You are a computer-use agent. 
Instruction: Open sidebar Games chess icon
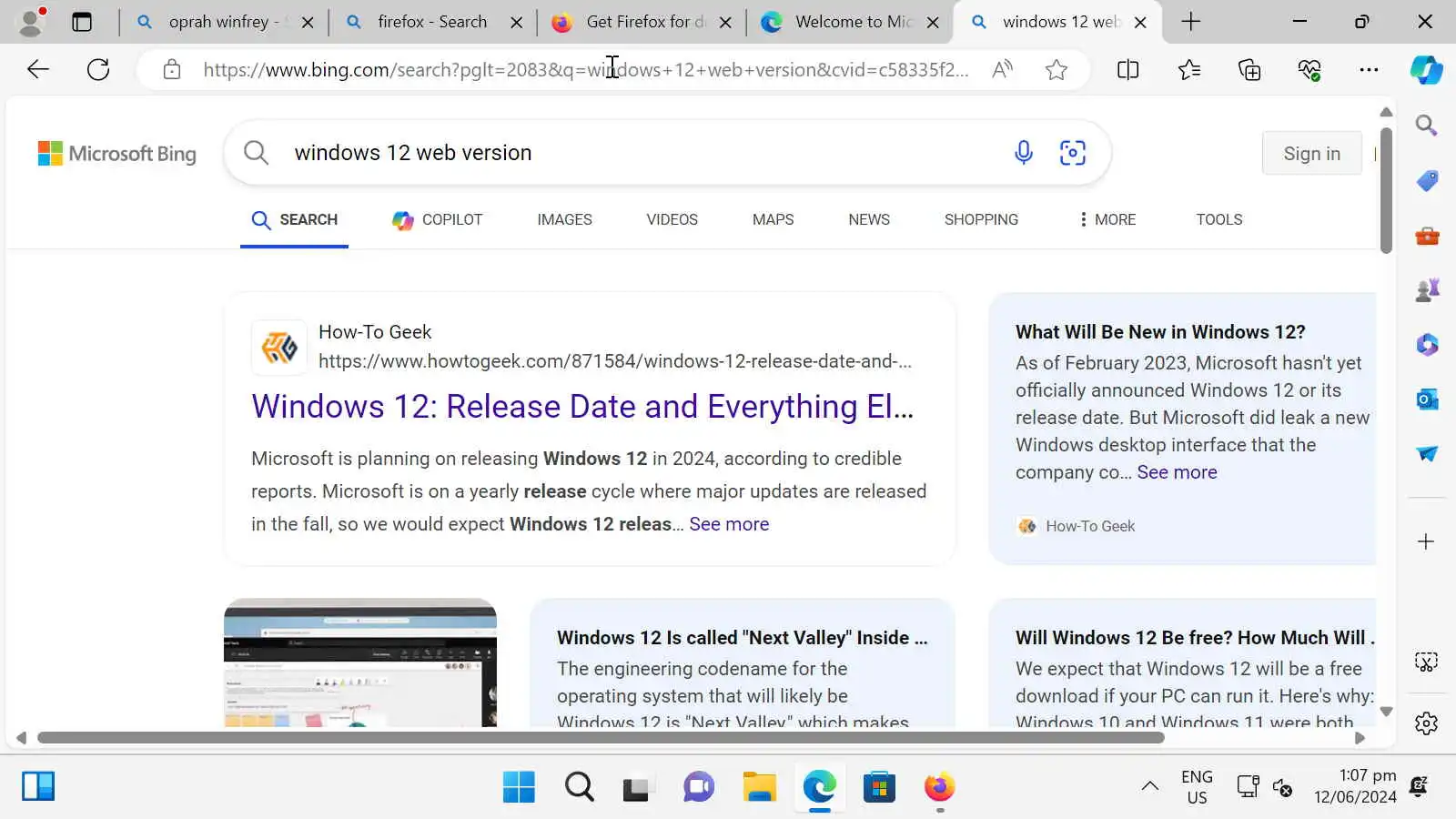pyautogui.click(x=1426, y=290)
